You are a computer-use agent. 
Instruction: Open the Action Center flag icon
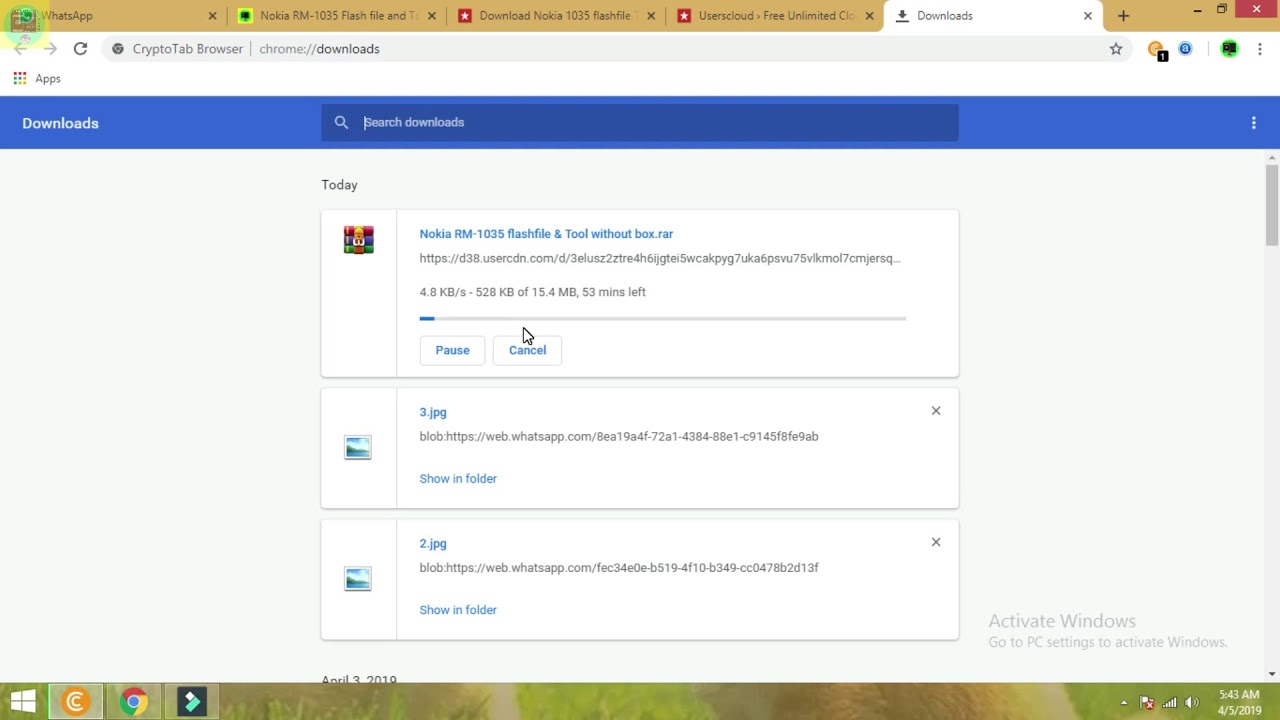(1147, 702)
